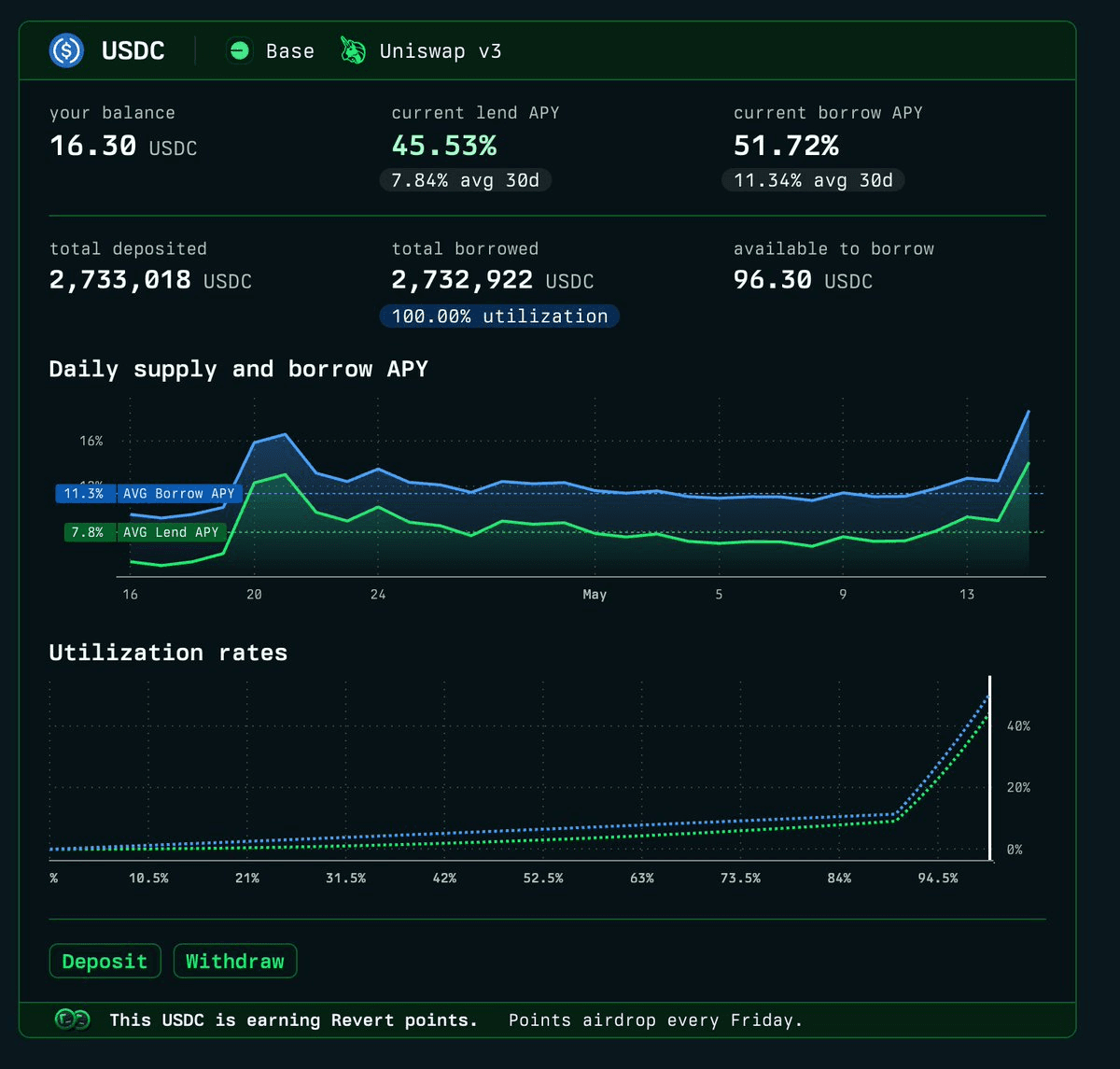The width and height of the screenshot is (1120, 1069).
Task: Click the white current utilization marker line
Action: click(x=989, y=767)
